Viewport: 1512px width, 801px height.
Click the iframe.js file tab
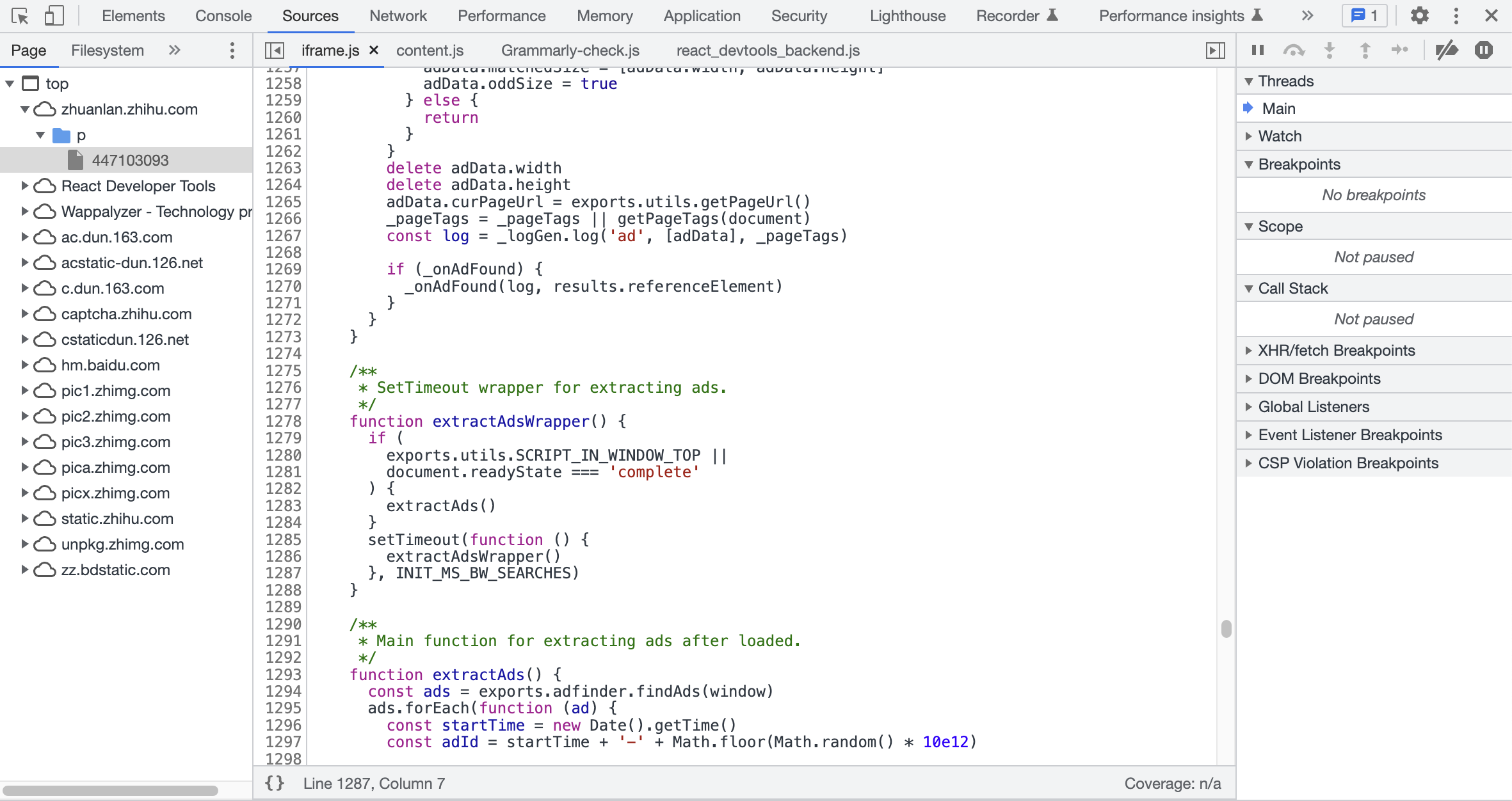pyautogui.click(x=330, y=50)
